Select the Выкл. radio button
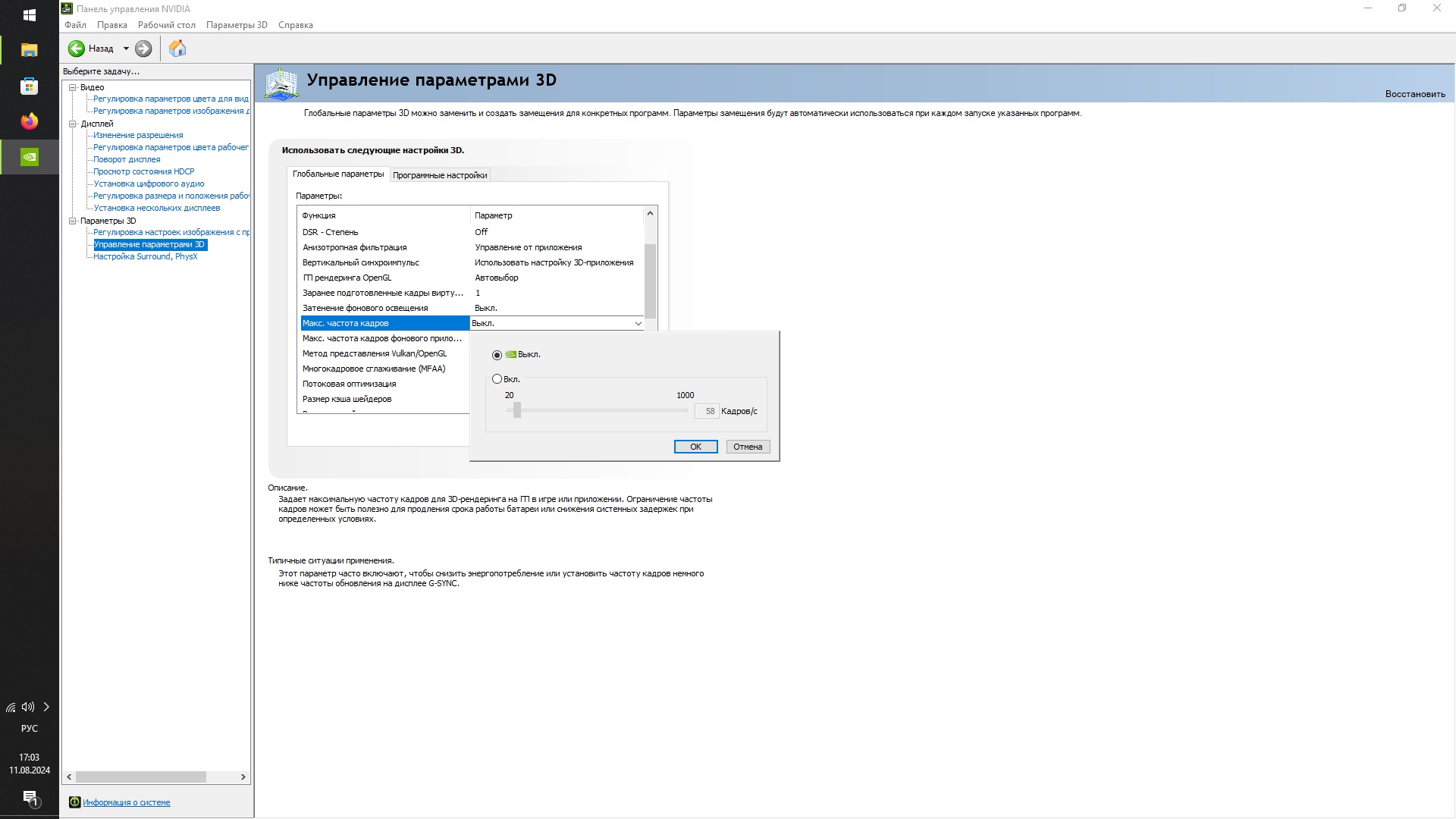The height and width of the screenshot is (819, 1456). pos(497,355)
